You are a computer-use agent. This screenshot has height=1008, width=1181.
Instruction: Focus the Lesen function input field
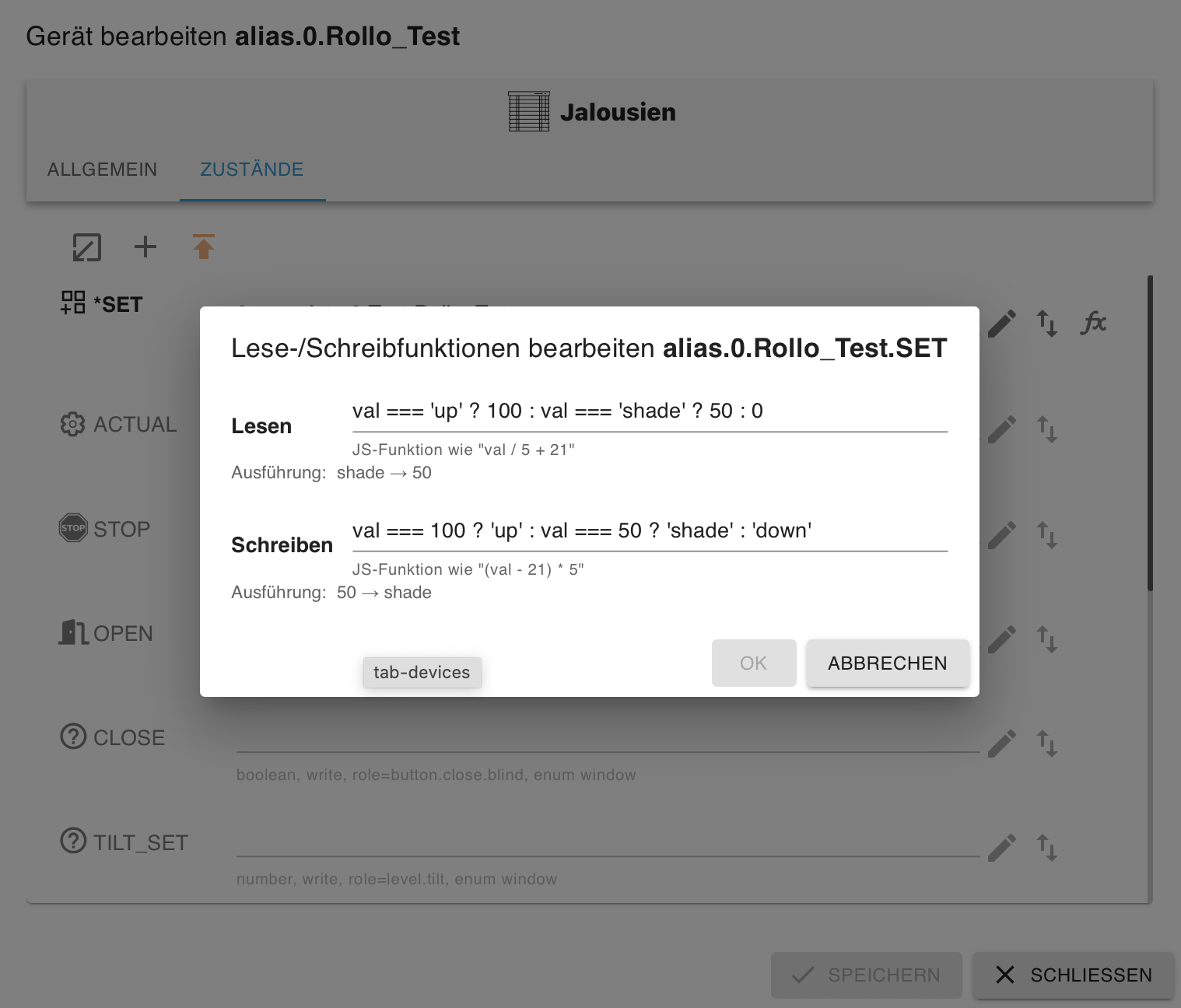tap(649, 411)
